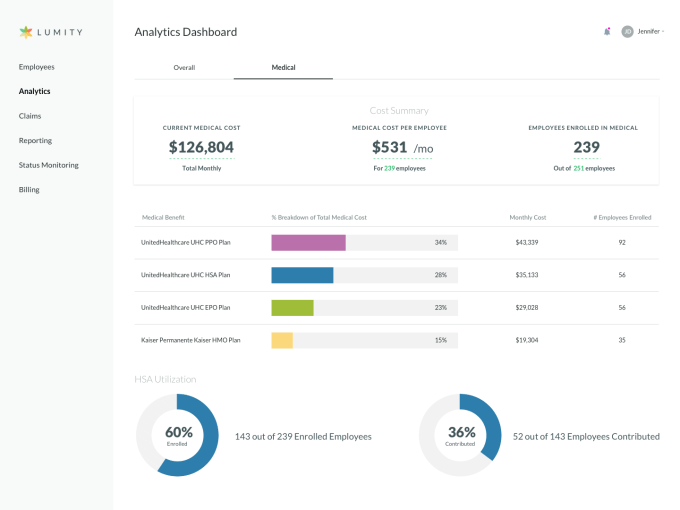Open the Reporting section

pos(35,141)
